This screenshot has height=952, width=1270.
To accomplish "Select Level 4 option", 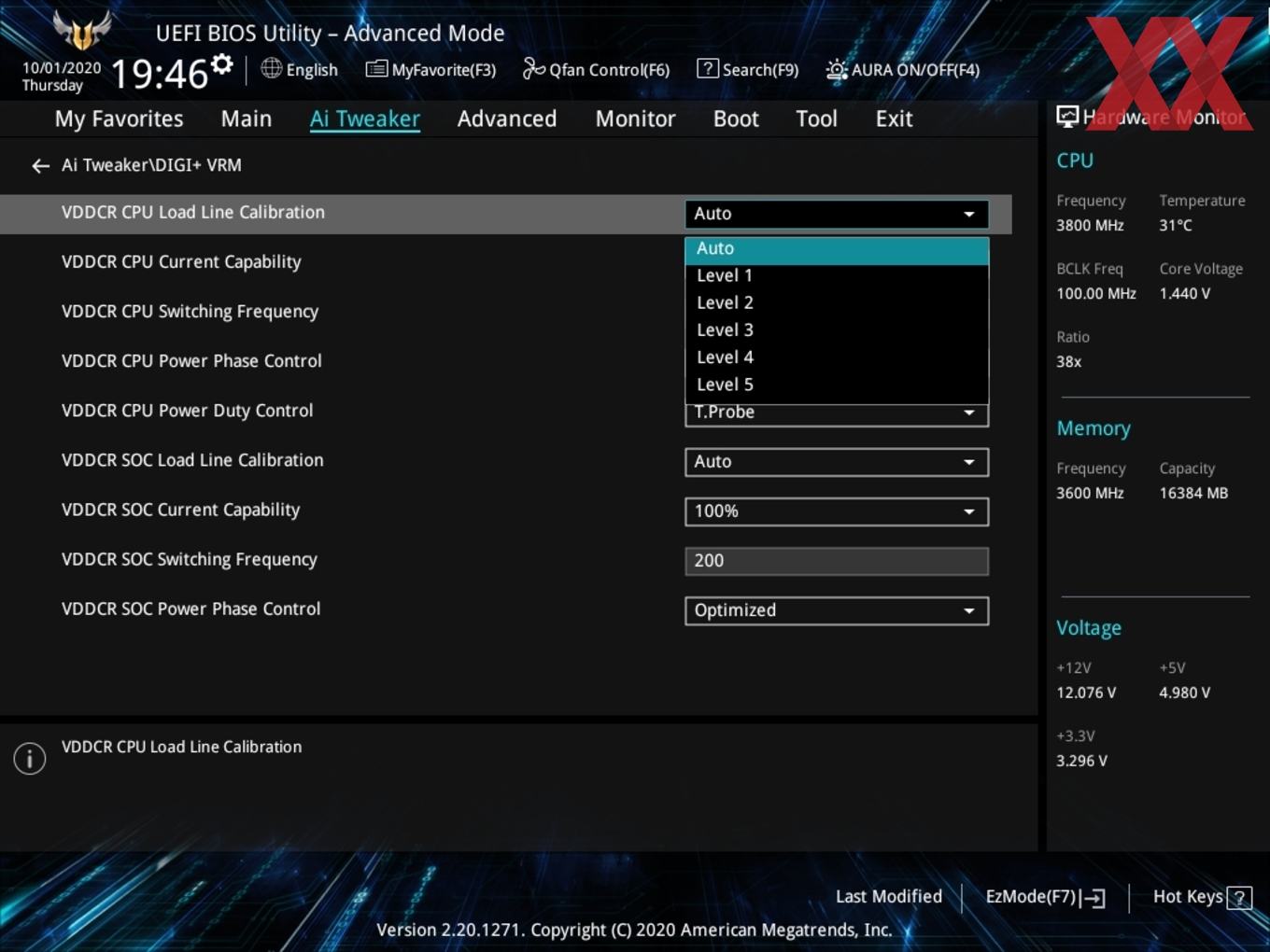I will coord(837,357).
